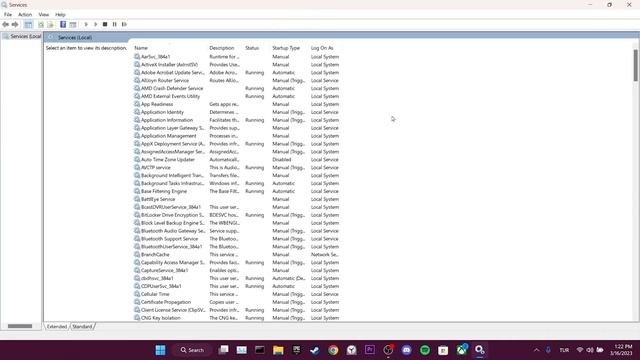Open the File menu

coord(8,15)
